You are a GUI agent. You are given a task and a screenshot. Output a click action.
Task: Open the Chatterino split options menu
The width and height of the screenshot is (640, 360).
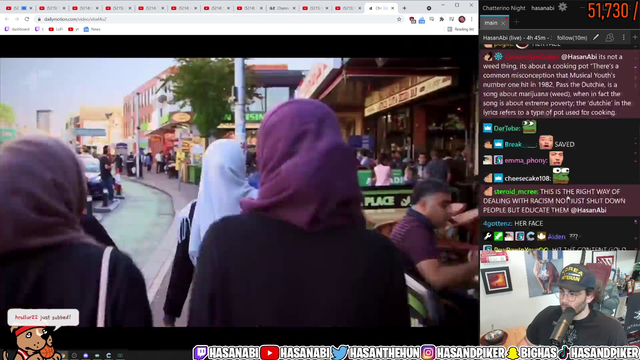coord(624,38)
